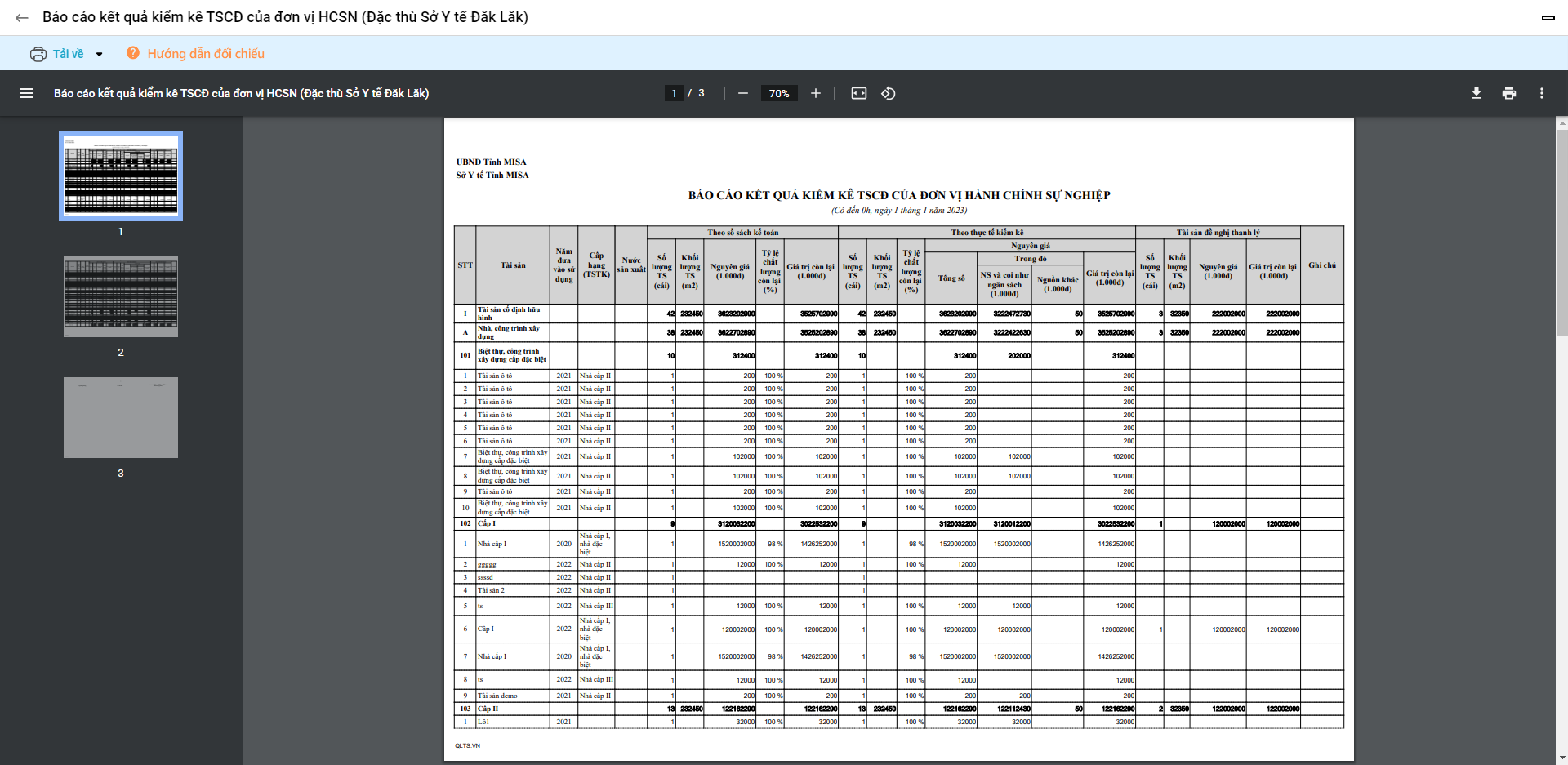Zoom in with the plus icon
This screenshot has width=1568, height=765.
816,93
